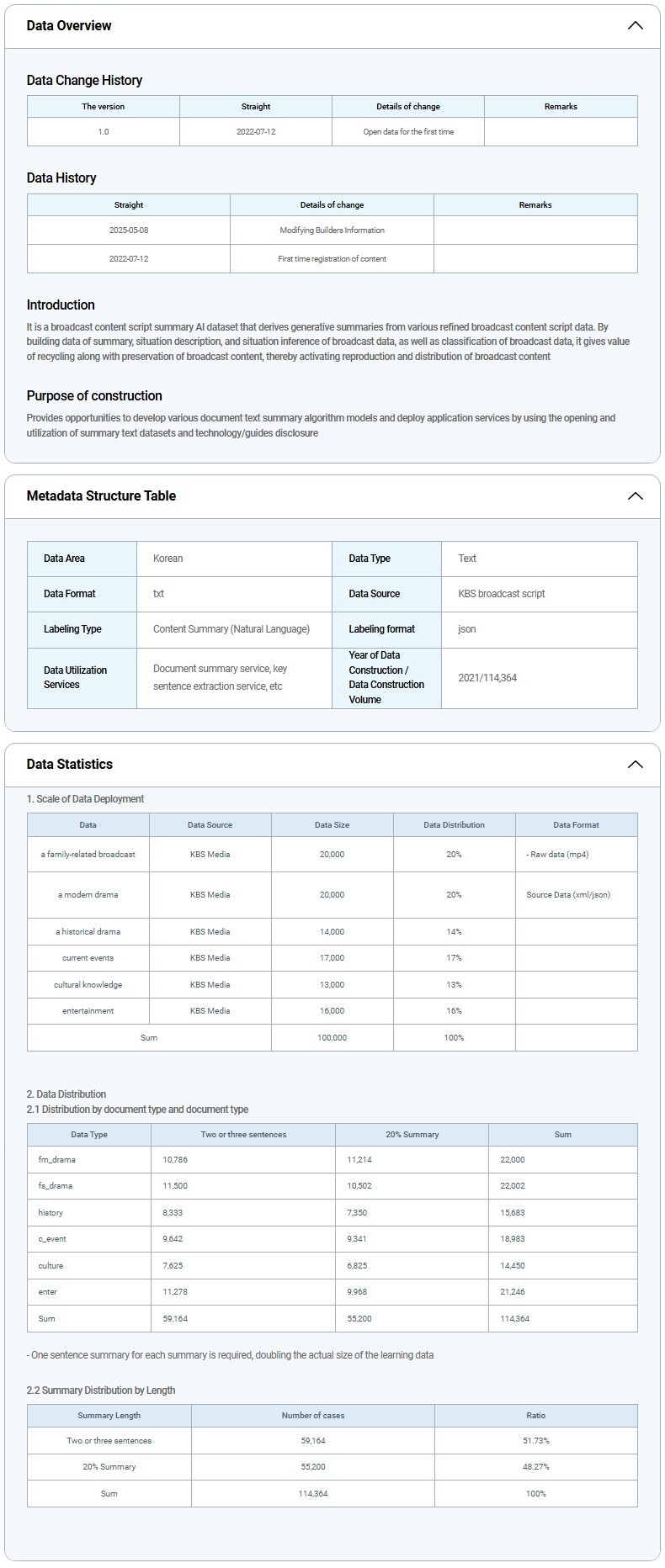Select the 'Source Data (xml/json)' format cell

point(568,894)
